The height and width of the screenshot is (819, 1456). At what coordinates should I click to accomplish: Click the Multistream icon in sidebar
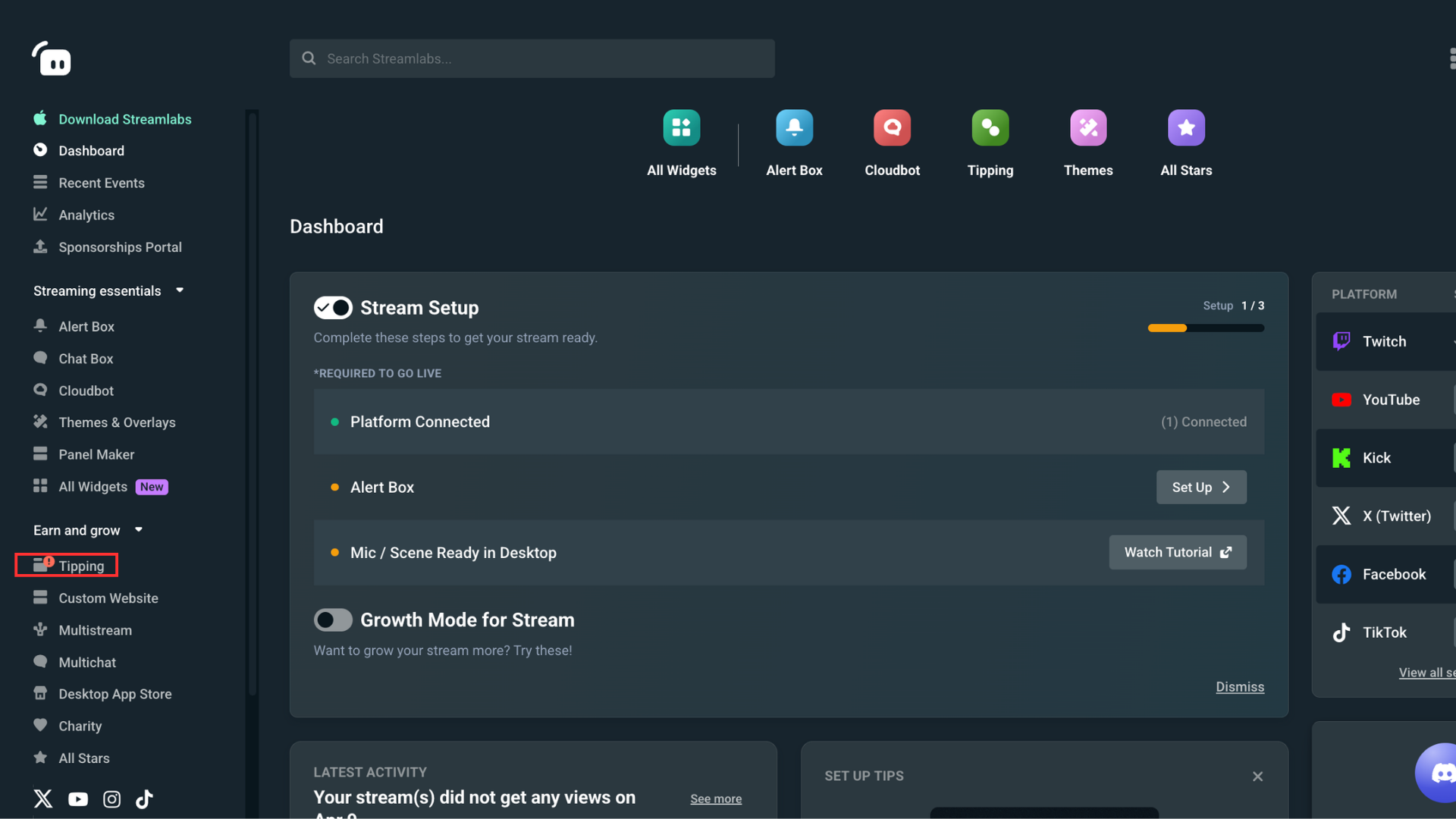40,629
